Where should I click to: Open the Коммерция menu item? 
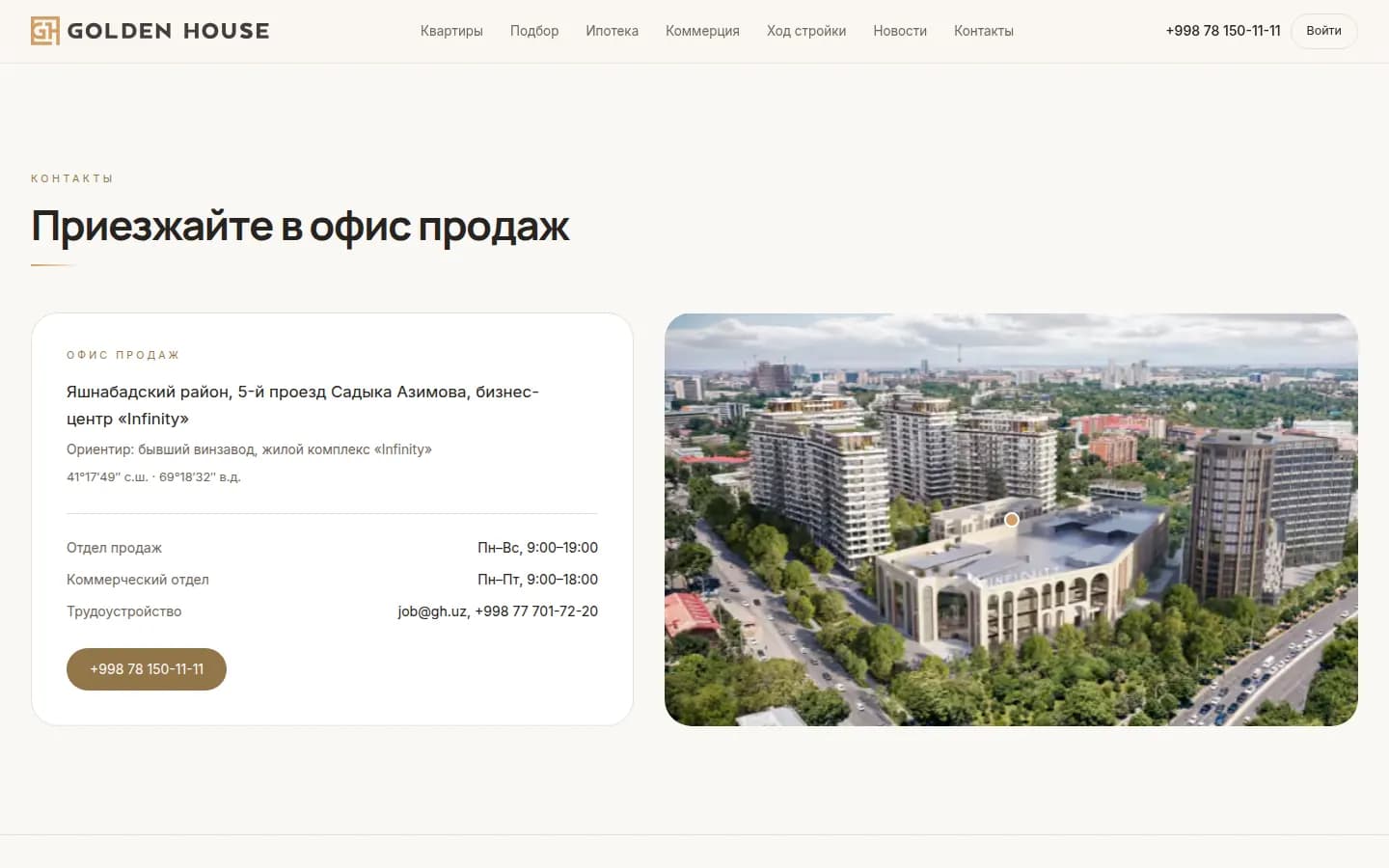[702, 31]
